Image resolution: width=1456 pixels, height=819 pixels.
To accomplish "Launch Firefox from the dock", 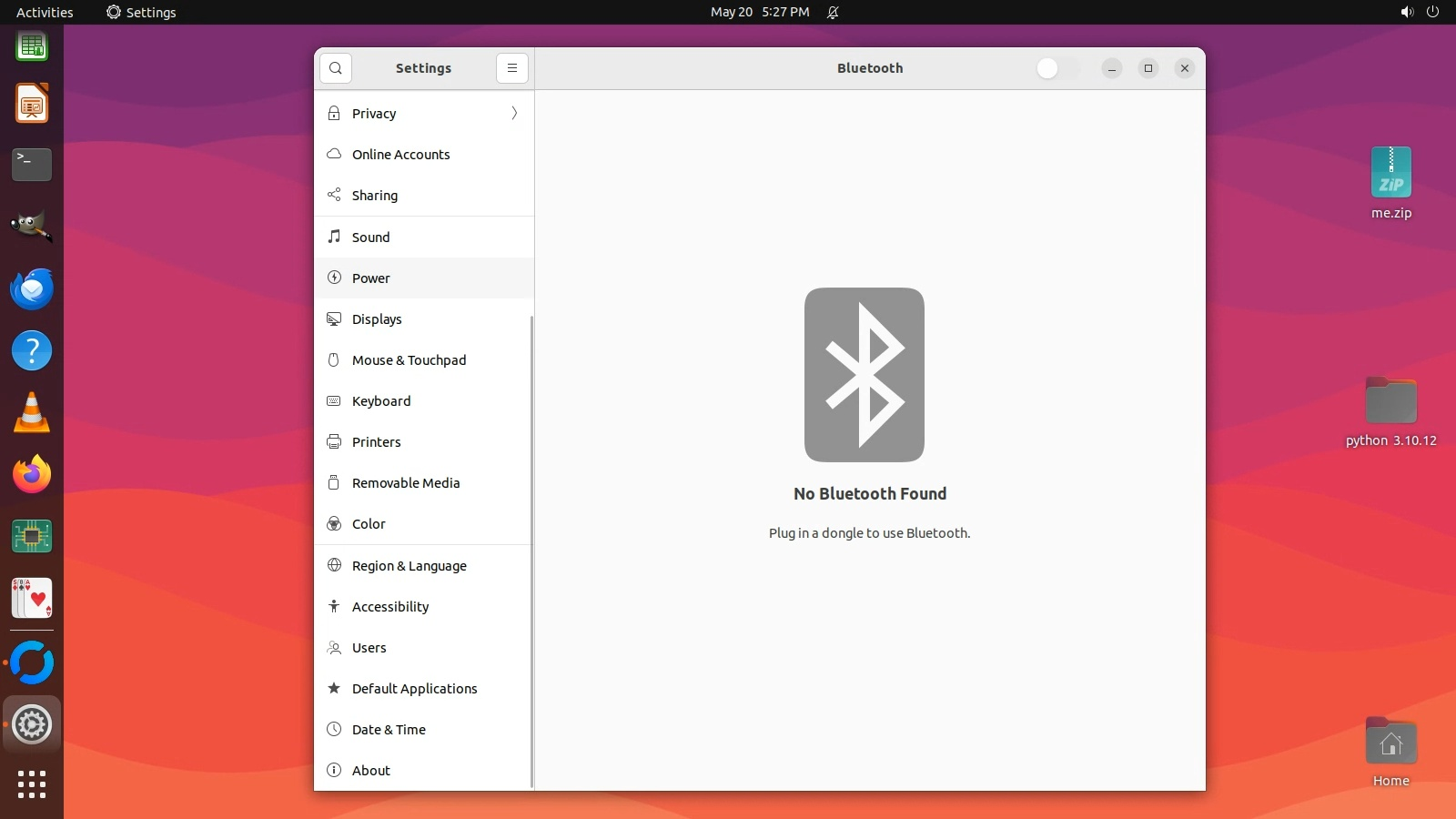I will (32, 474).
